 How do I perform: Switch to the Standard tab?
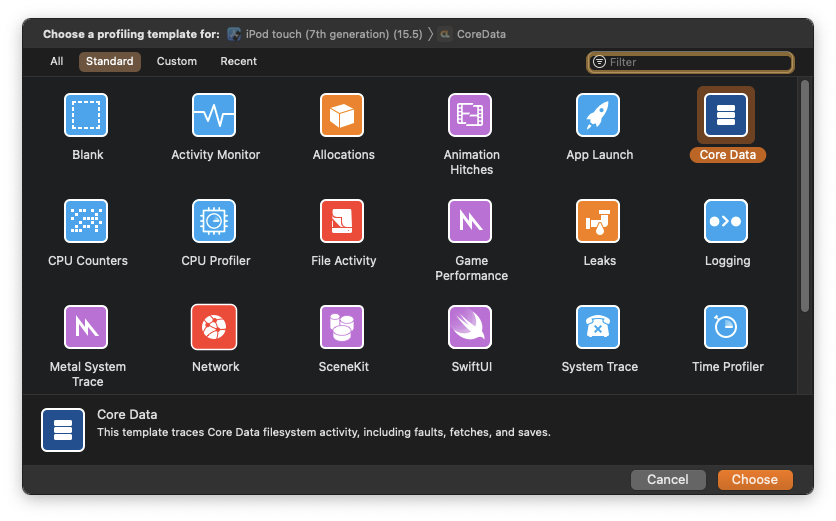coord(110,61)
